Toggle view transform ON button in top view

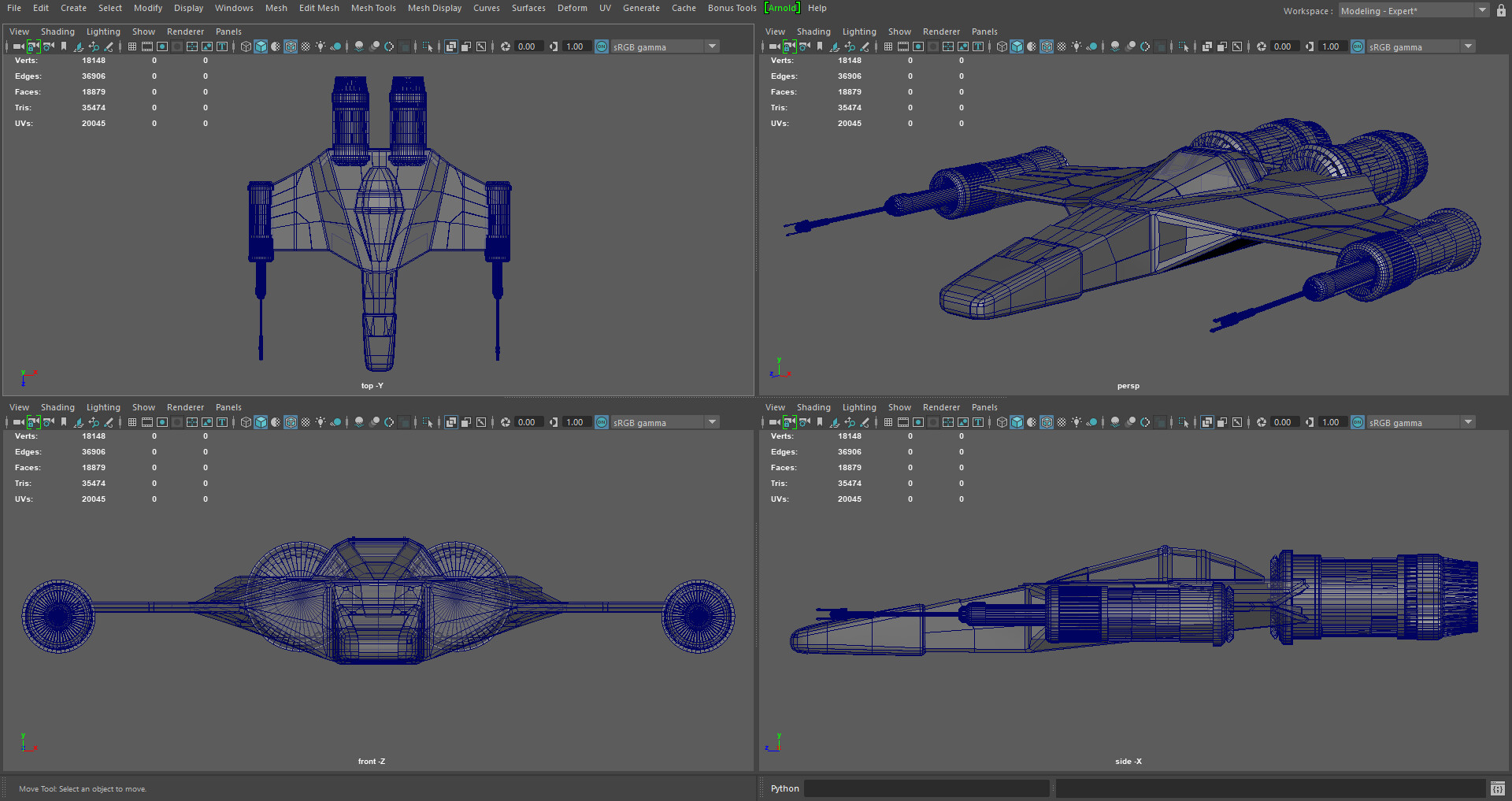coord(602,46)
